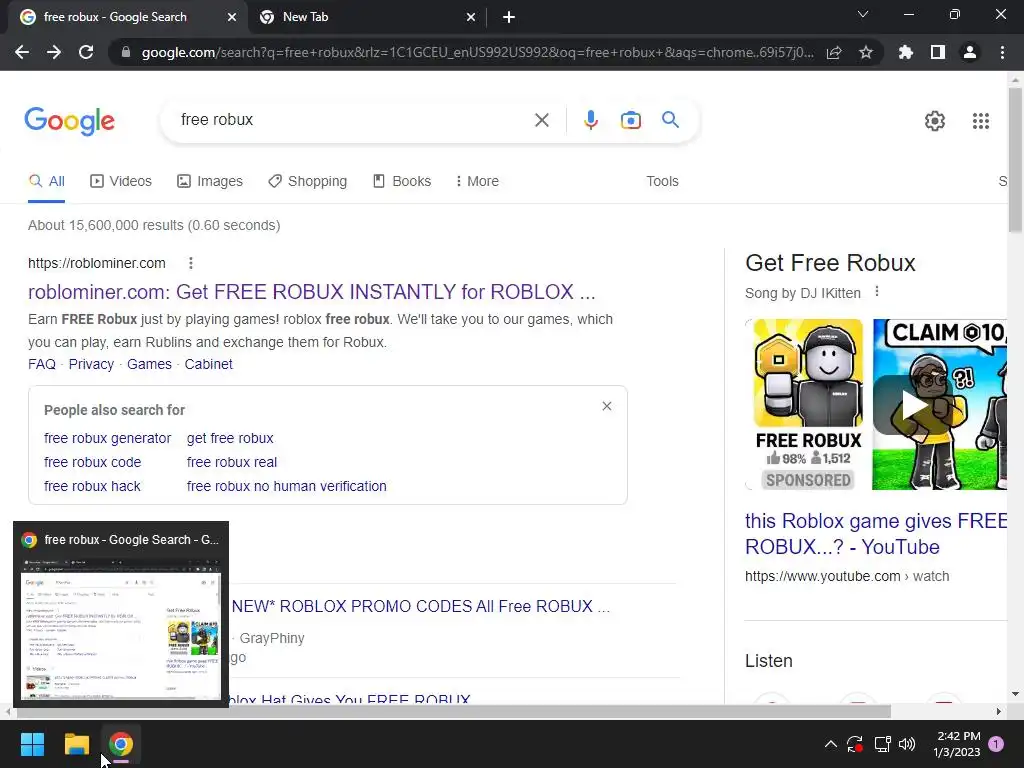Click into the free robux search field
The height and width of the screenshot is (768, 1024).
pos(353,120)
